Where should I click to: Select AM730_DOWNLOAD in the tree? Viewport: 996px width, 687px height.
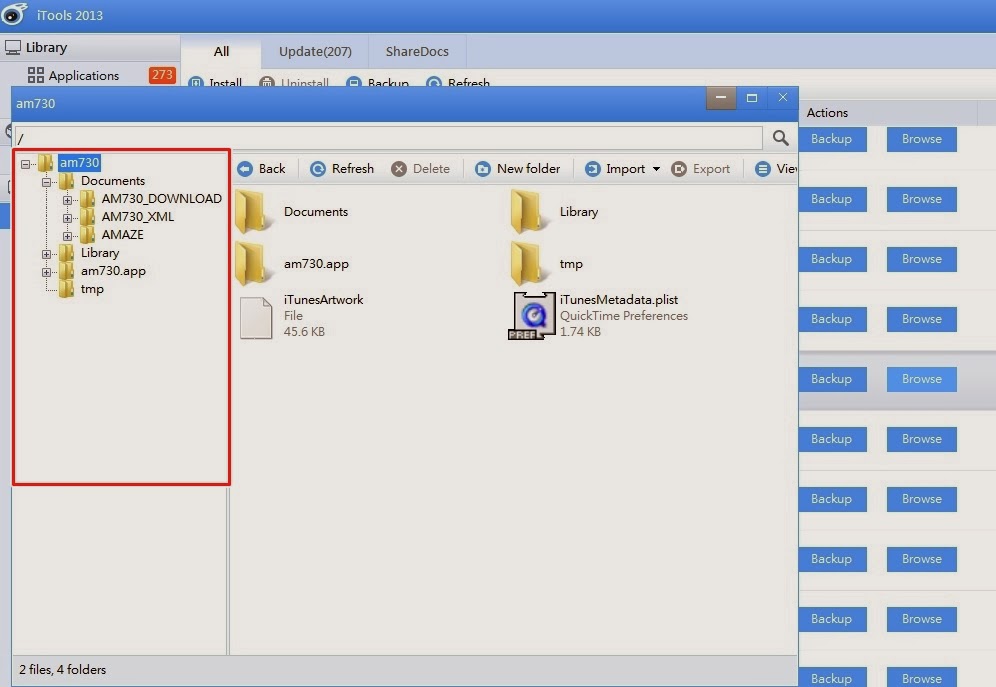[x=161, y=199]
